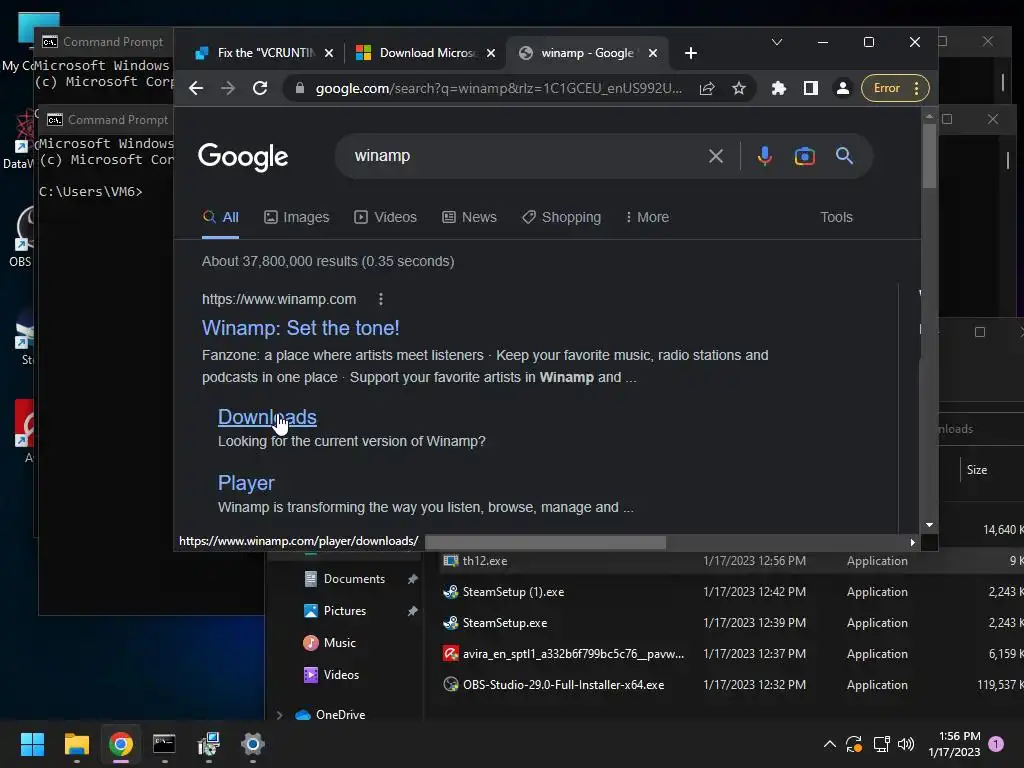This screenshot has width=1024, height=768.
Task: Start voice search with microphone icon
Action: tap(765, 156)
